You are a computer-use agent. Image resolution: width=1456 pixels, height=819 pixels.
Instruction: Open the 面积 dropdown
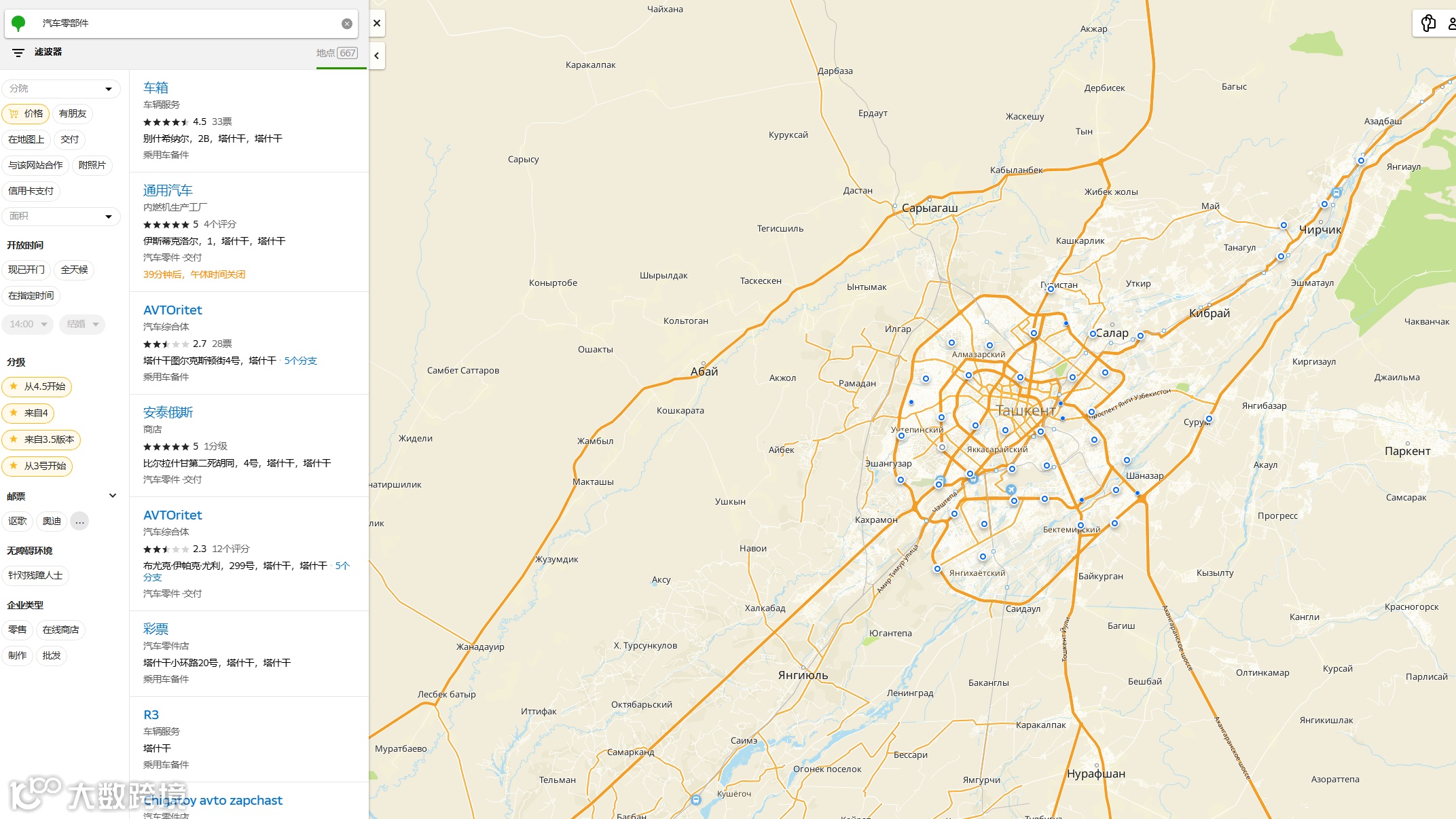tap(60, 217)
